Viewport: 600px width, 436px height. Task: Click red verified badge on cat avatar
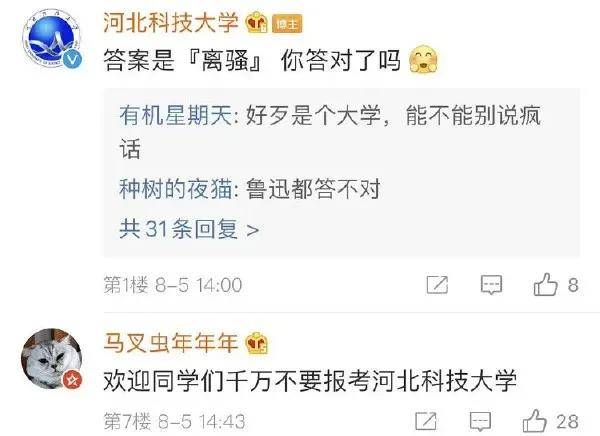(x=72, y=379)
